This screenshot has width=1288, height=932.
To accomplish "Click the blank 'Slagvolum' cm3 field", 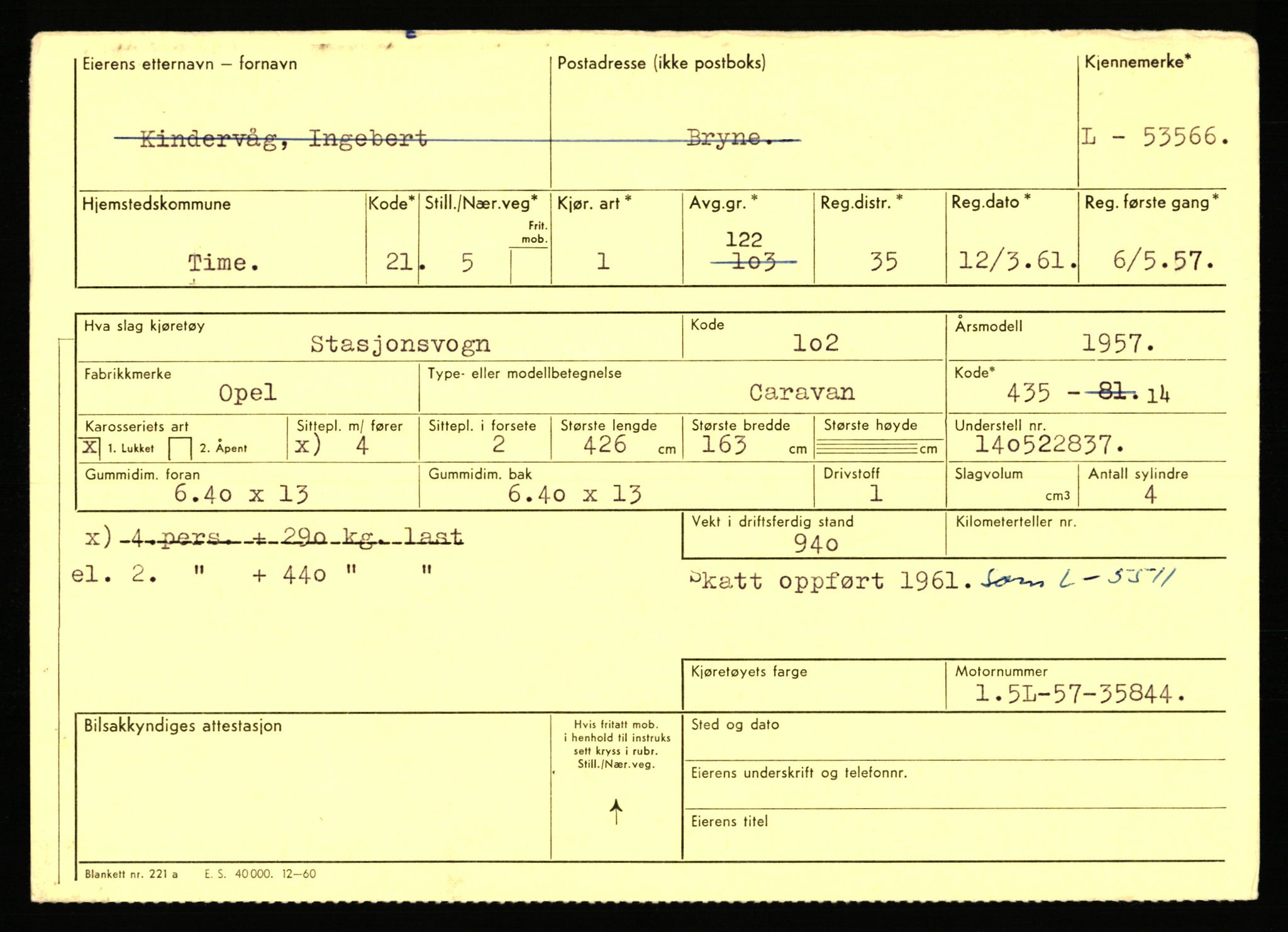I will coord(1012,485).
